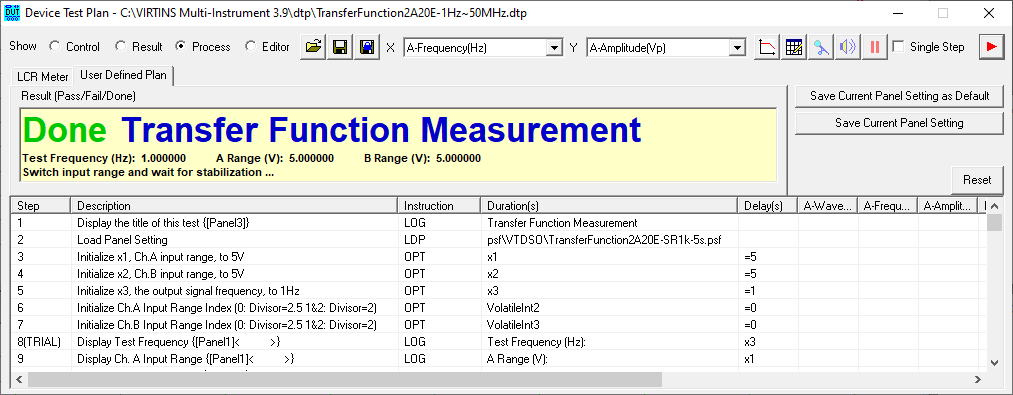Open a device test plan file
This screenshot has height=395, width=1013.
coord(314,47)
